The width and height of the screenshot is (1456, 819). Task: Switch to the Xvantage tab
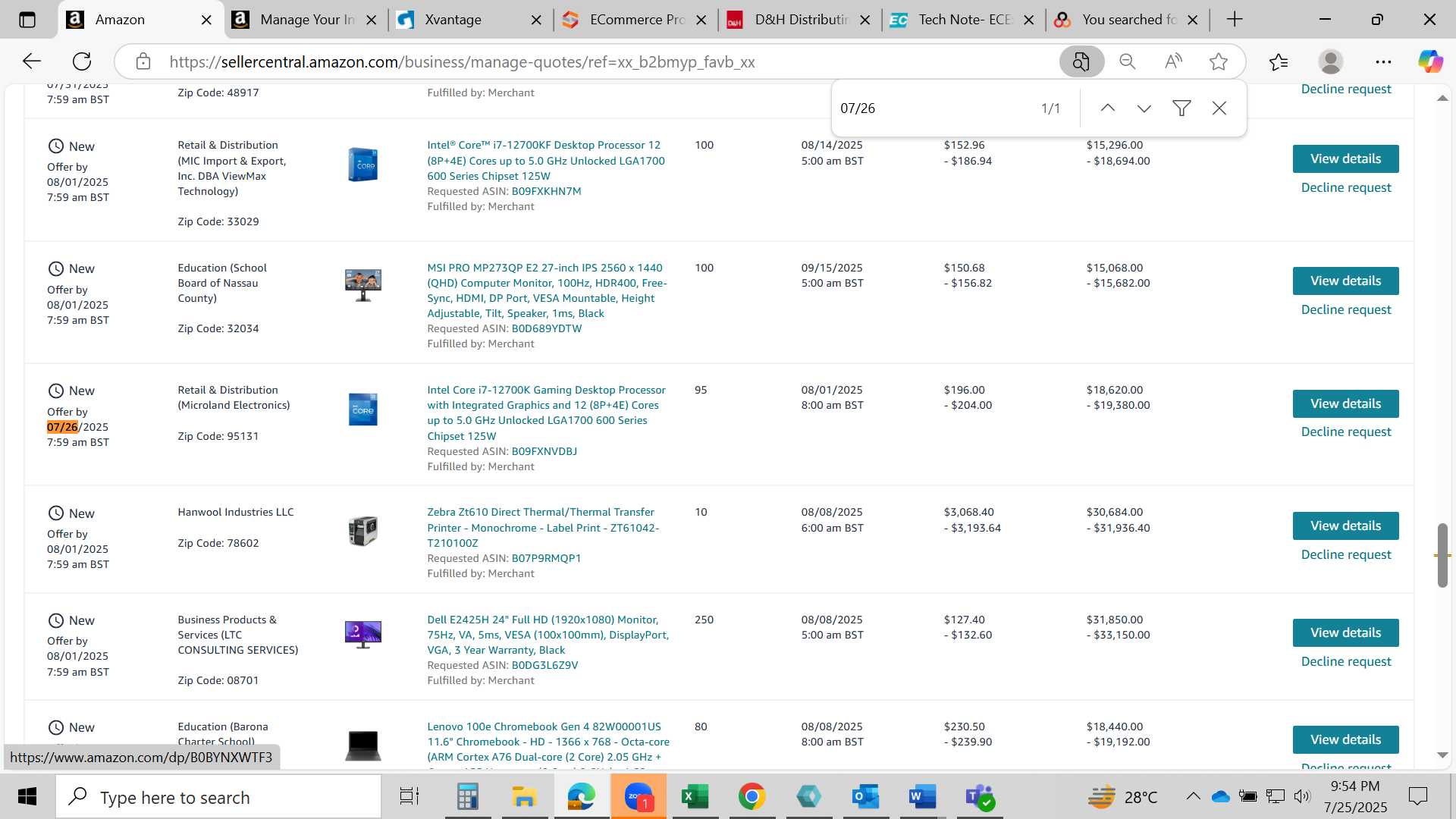[x=469, y=20]
